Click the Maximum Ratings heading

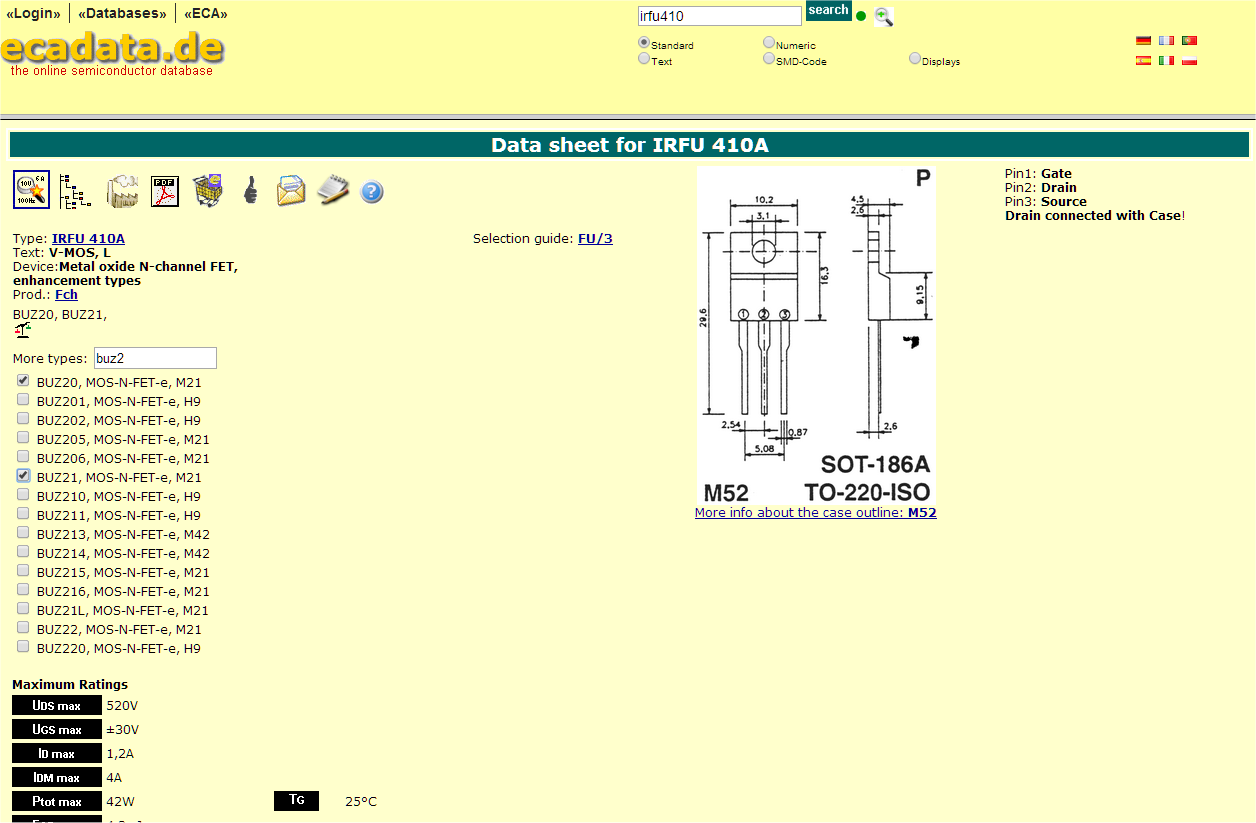pyautogui.click(x=70, y=685)
